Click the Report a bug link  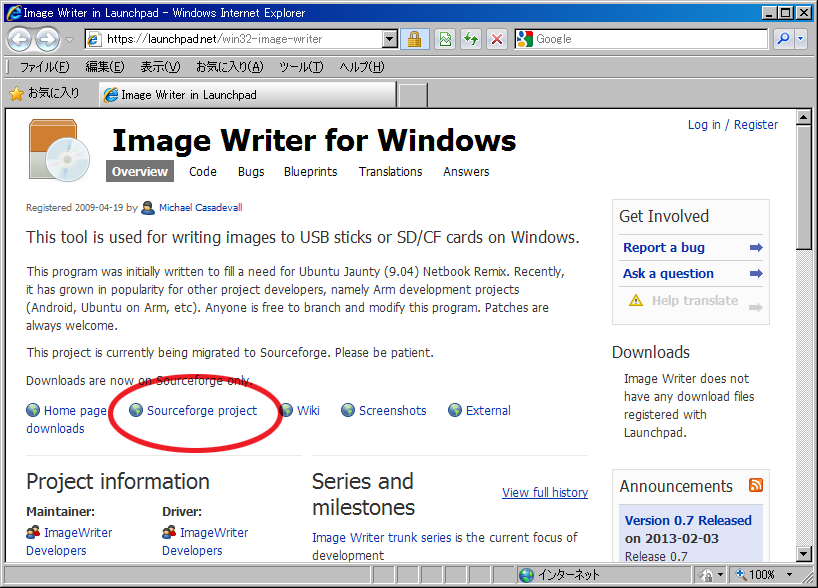coord(664,247)
